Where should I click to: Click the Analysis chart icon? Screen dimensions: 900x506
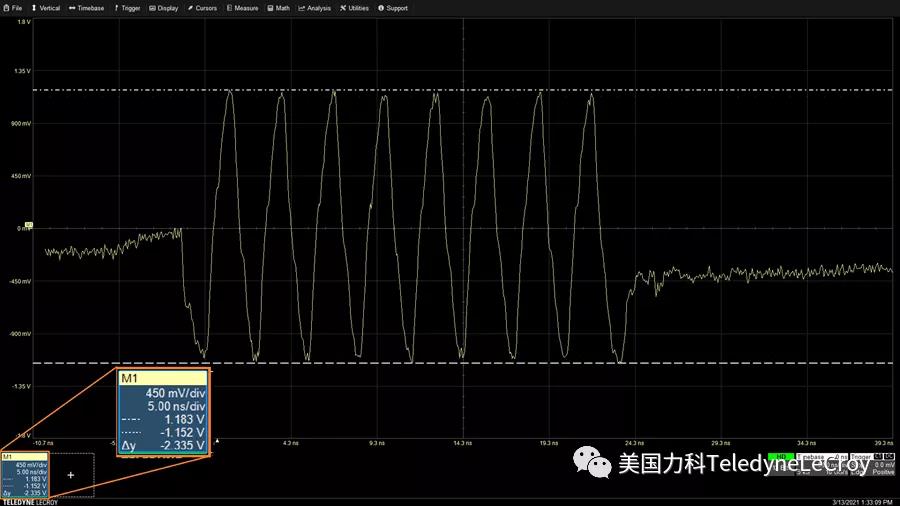click(301, 8)
